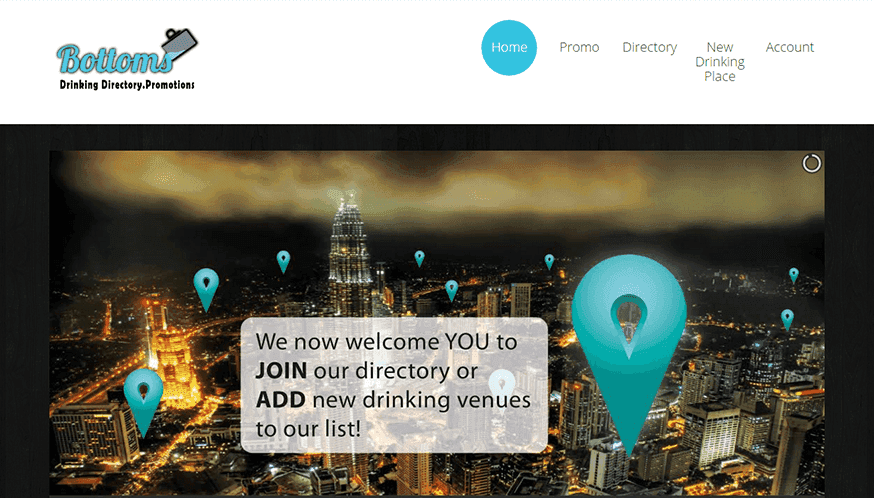Click the circular slider loading indicator
The height and width of the screenshot is (498, 874).
coord(812,163)
